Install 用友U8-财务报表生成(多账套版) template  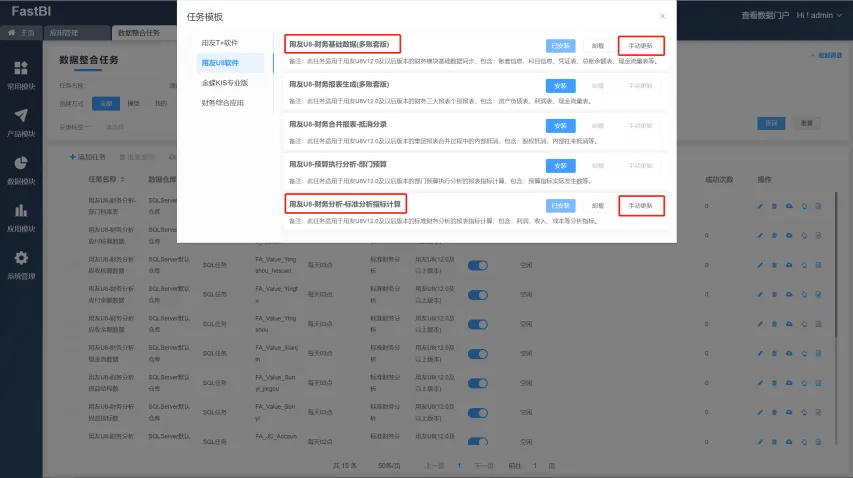pos(560,86)
